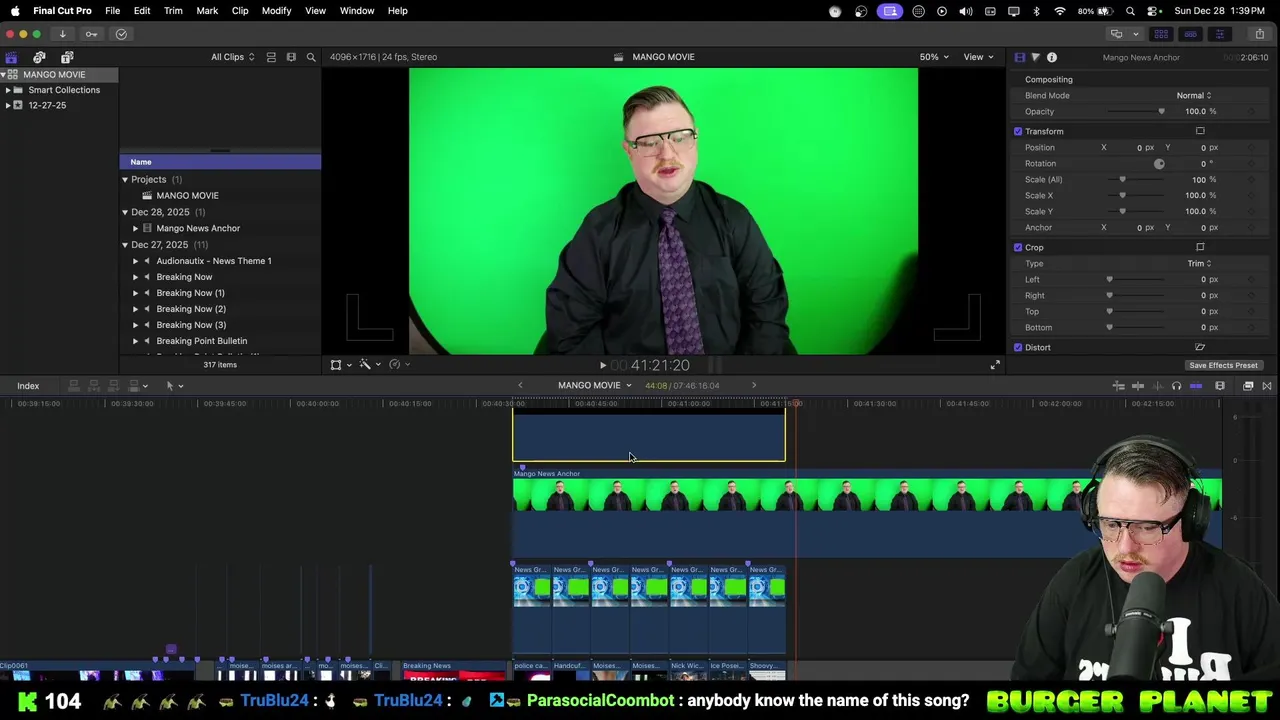This screenshot has height=720, width=1280.
Task: Toggle the Timeline panel button
Action: [1190, 34]
